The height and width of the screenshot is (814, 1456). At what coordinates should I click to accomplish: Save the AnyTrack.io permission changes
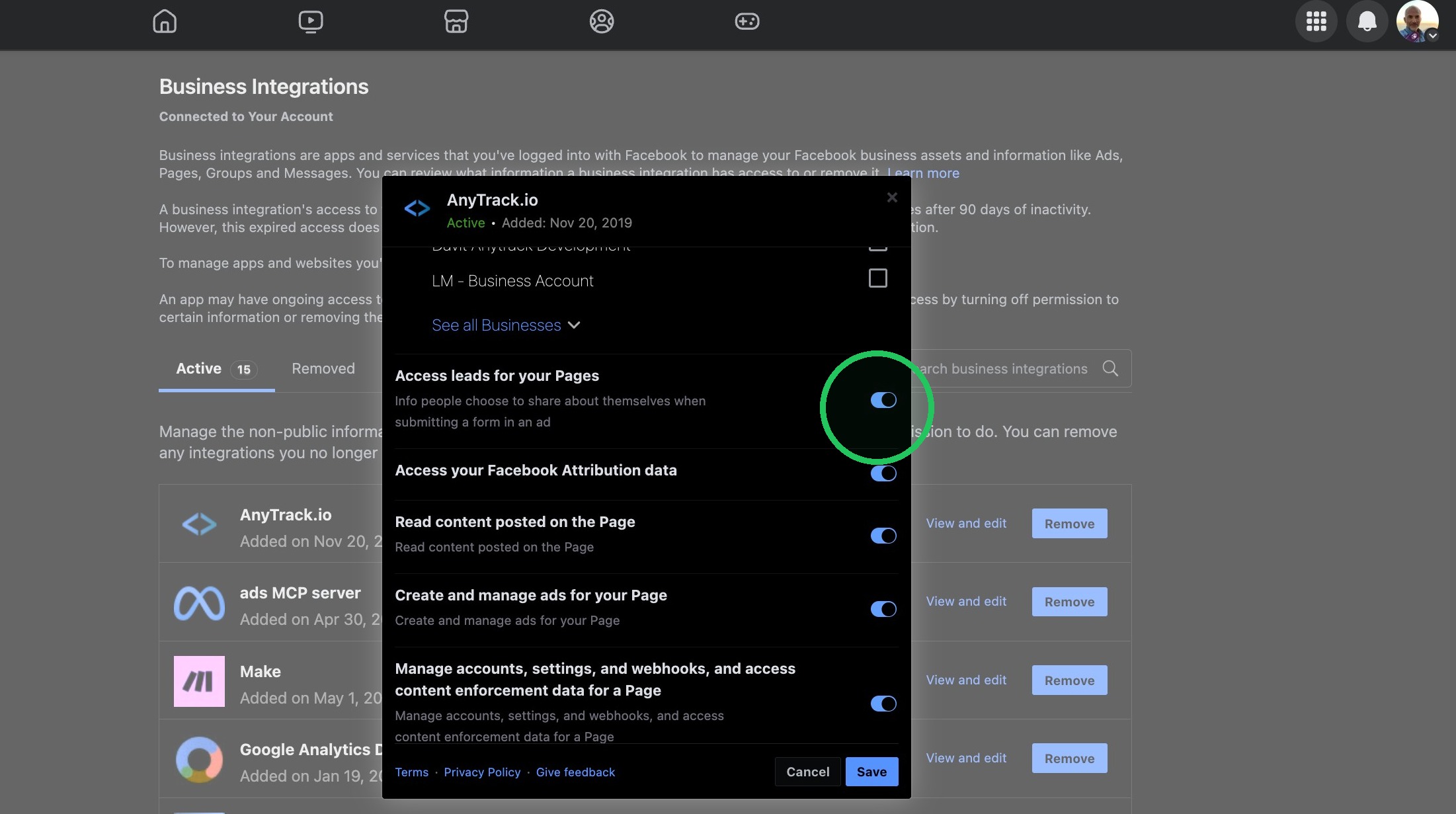coord(871,772)
